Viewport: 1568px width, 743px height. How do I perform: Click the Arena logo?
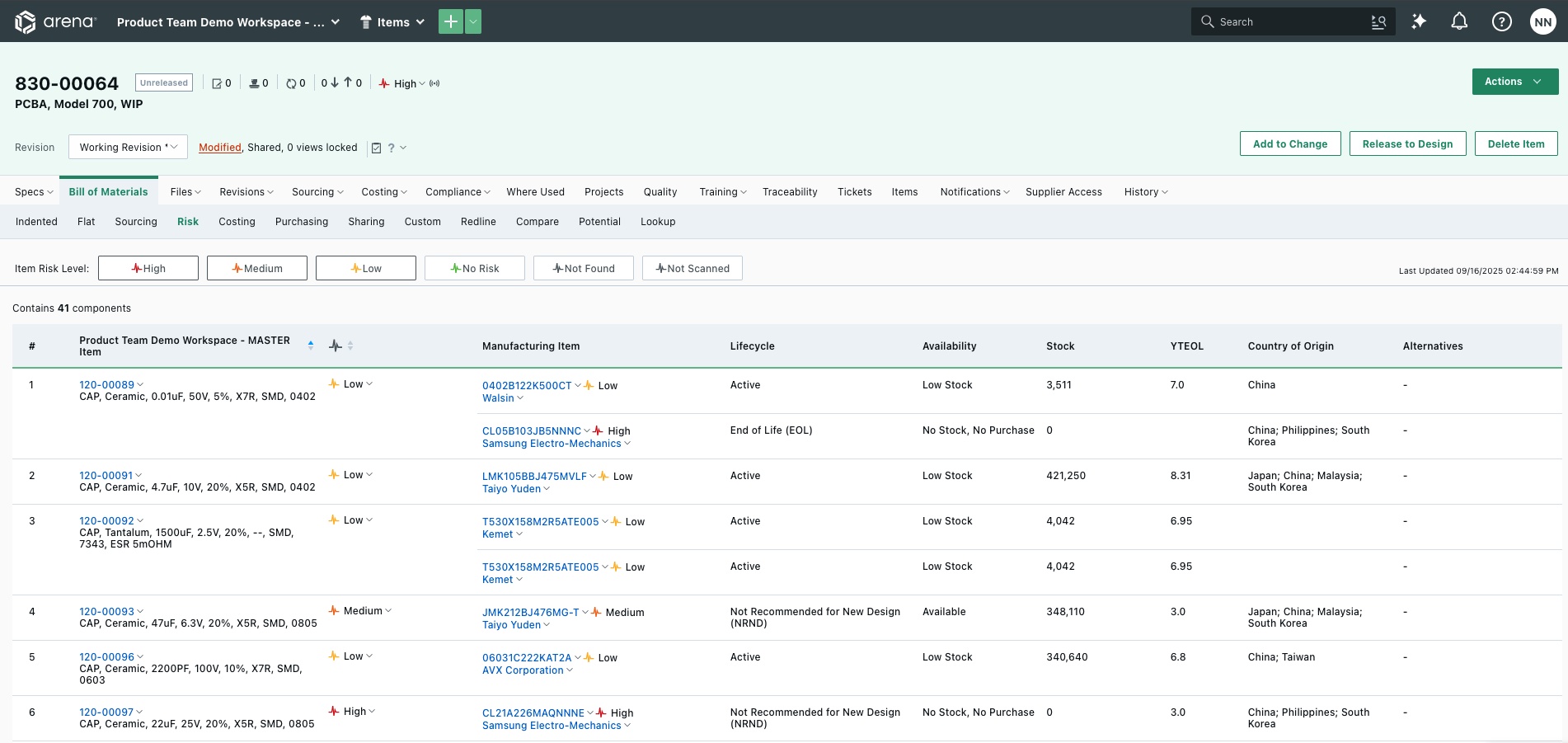tap(55, 21)
